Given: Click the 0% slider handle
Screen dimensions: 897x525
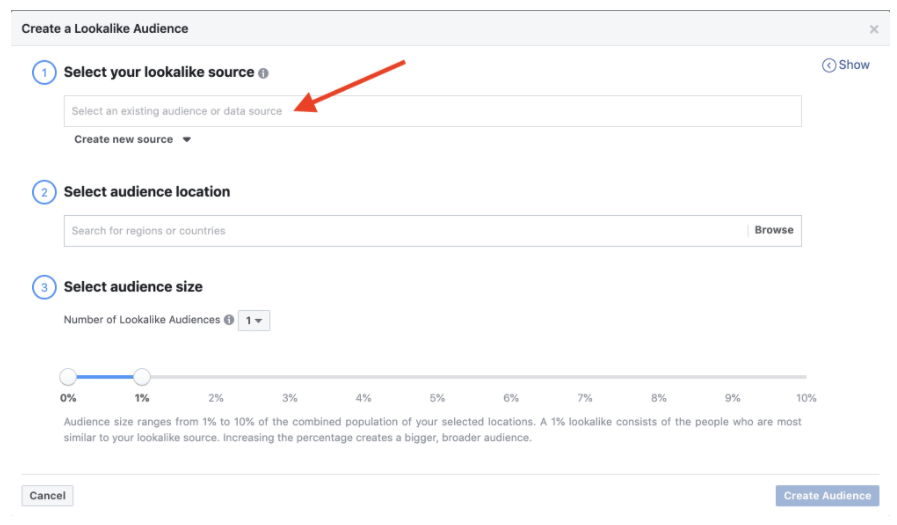Looking at the screenshot, I should coord(68,377).
